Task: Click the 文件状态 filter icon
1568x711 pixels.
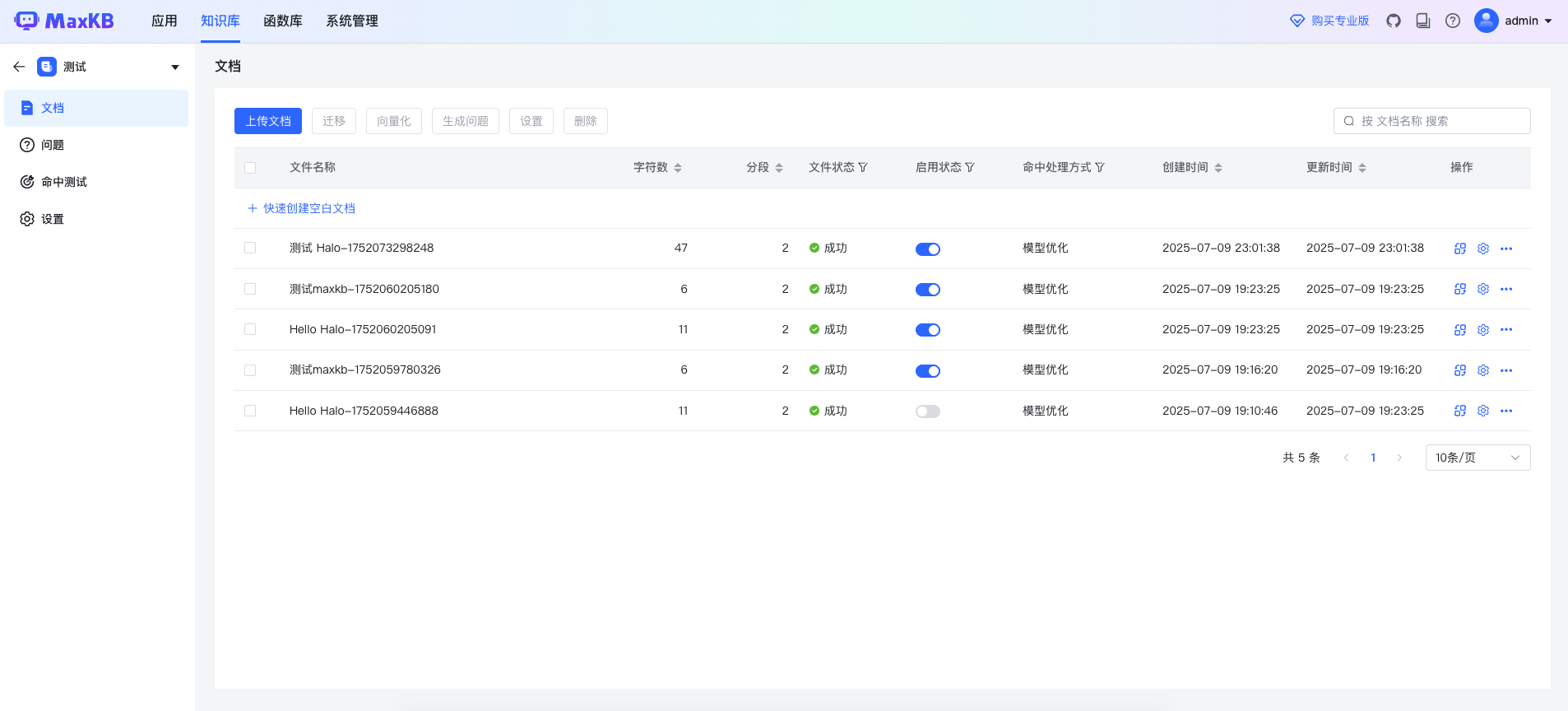Action: coord(863,167)
